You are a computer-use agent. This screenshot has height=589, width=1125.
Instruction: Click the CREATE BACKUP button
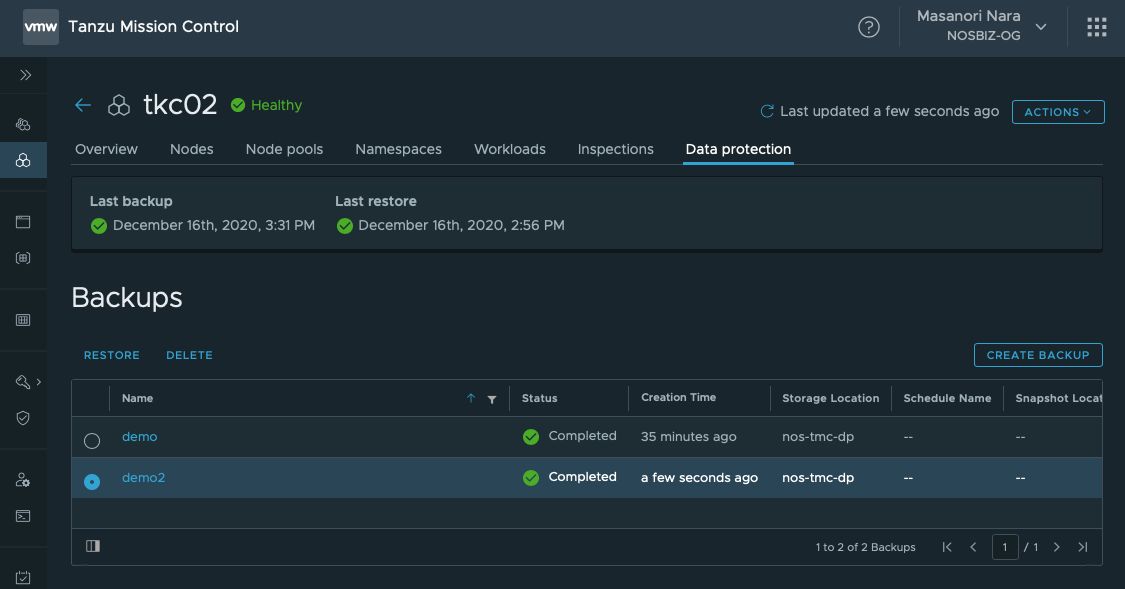coord(1037,355)
